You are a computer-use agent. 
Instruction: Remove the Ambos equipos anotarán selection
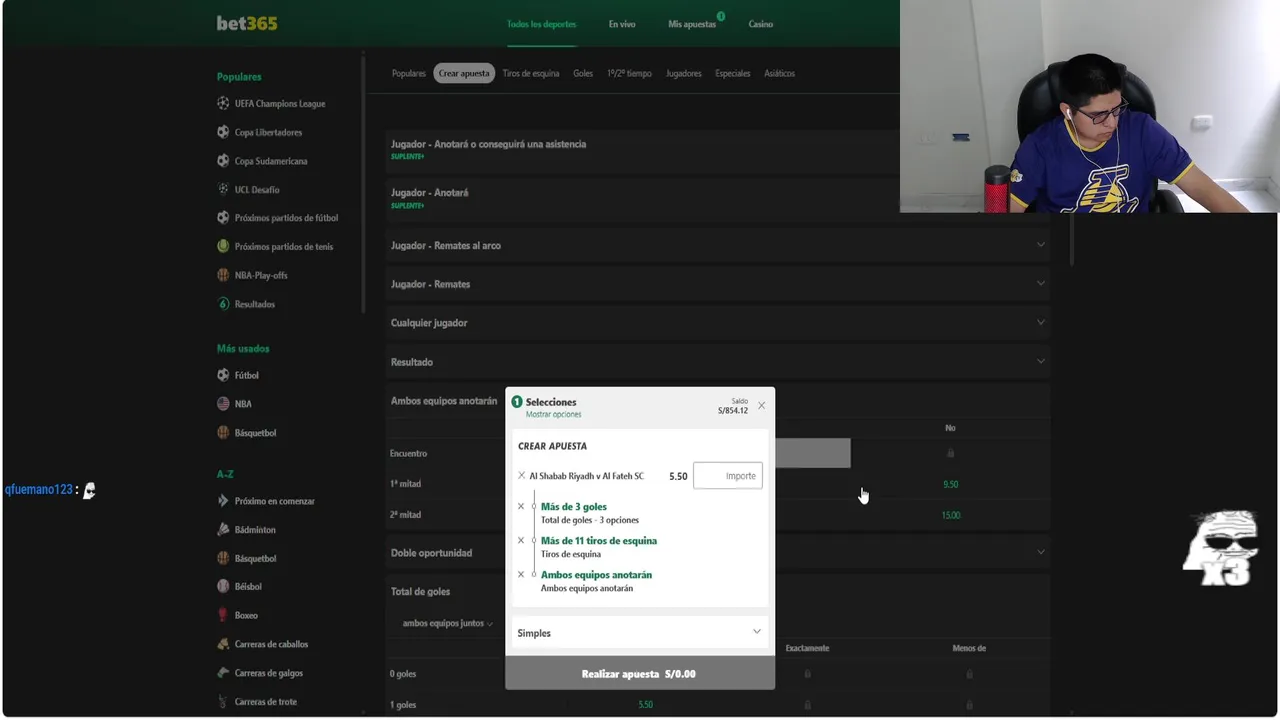(521, 575)
